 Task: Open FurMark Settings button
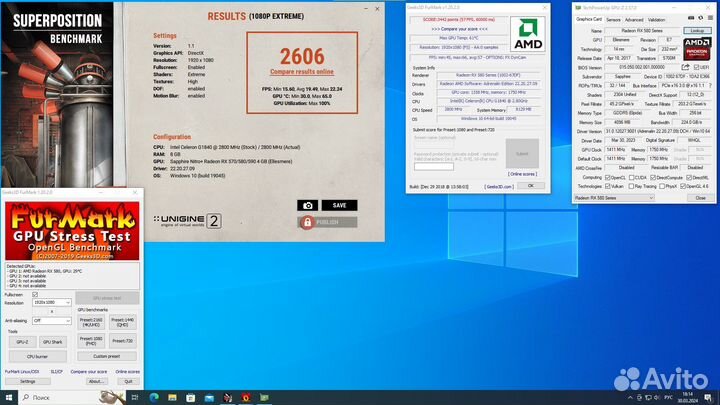pyautogui.click(x=28, y=381)
